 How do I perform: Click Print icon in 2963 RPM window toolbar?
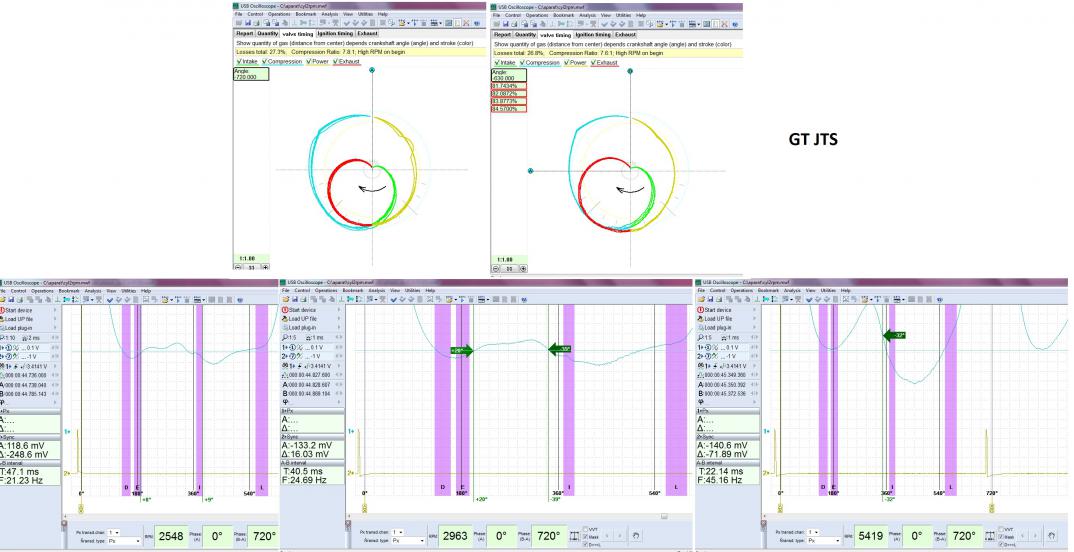point(303,299)
